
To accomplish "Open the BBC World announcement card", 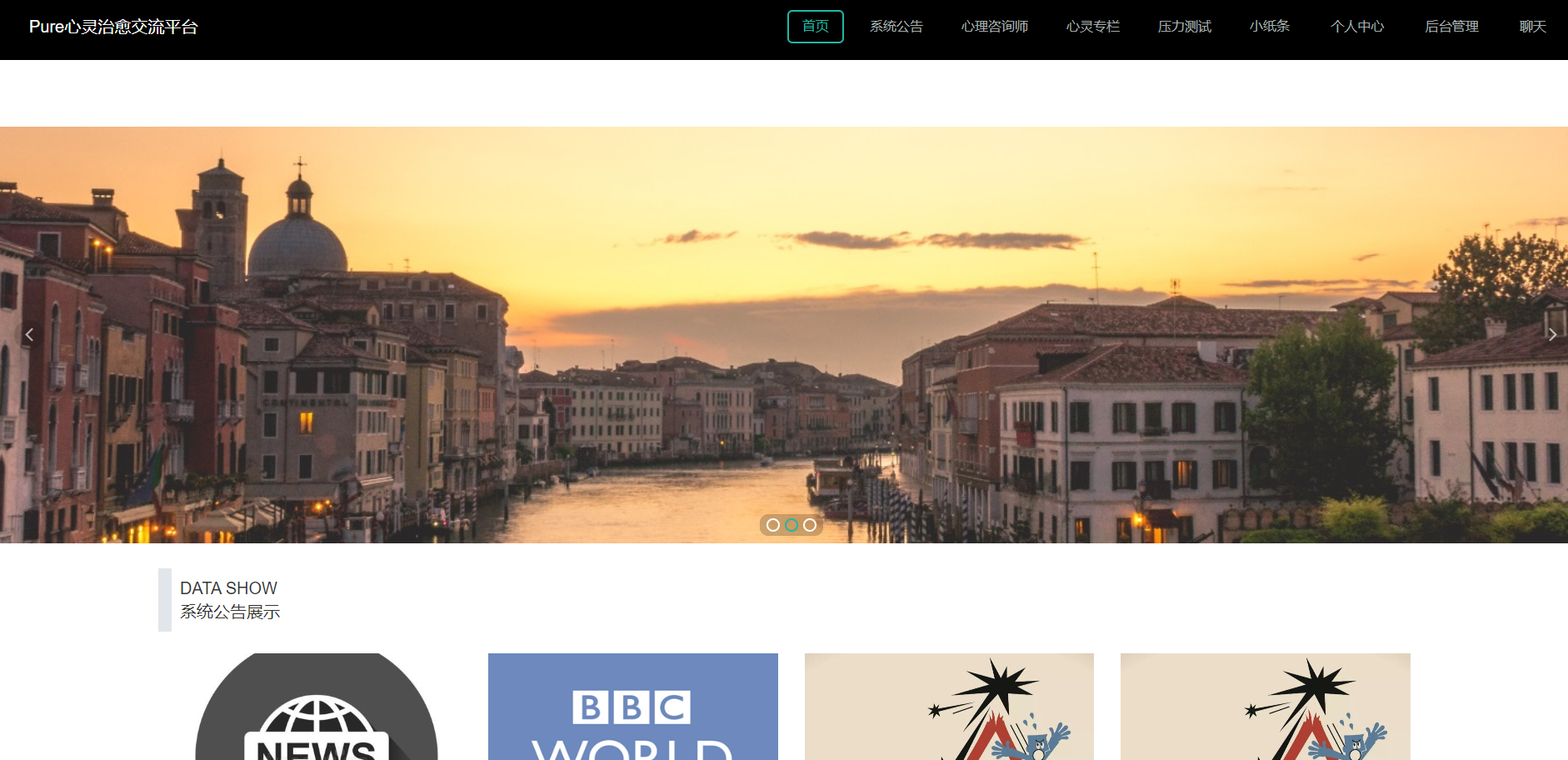I will pyautogui.click(x=633, y=707).
